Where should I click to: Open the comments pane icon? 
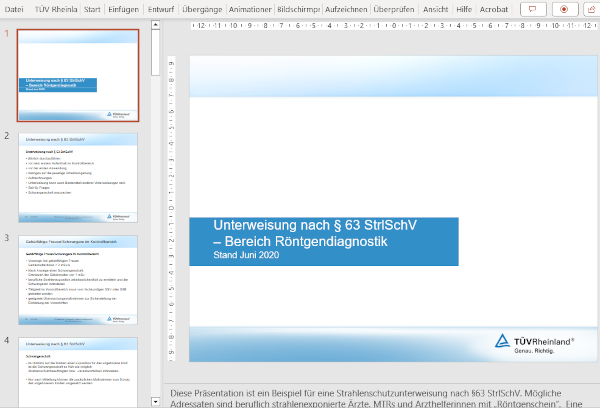click(x=531, y=8)
